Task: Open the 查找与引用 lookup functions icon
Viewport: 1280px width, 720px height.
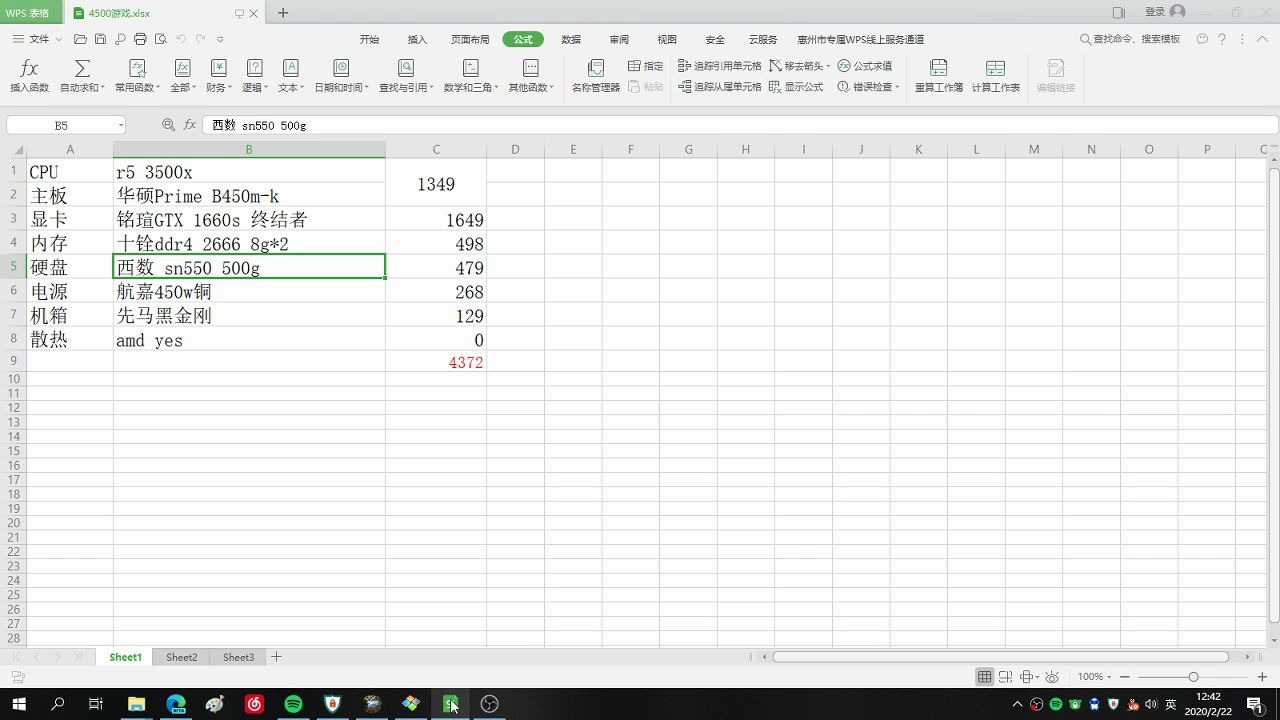Action: pos(406,68)
